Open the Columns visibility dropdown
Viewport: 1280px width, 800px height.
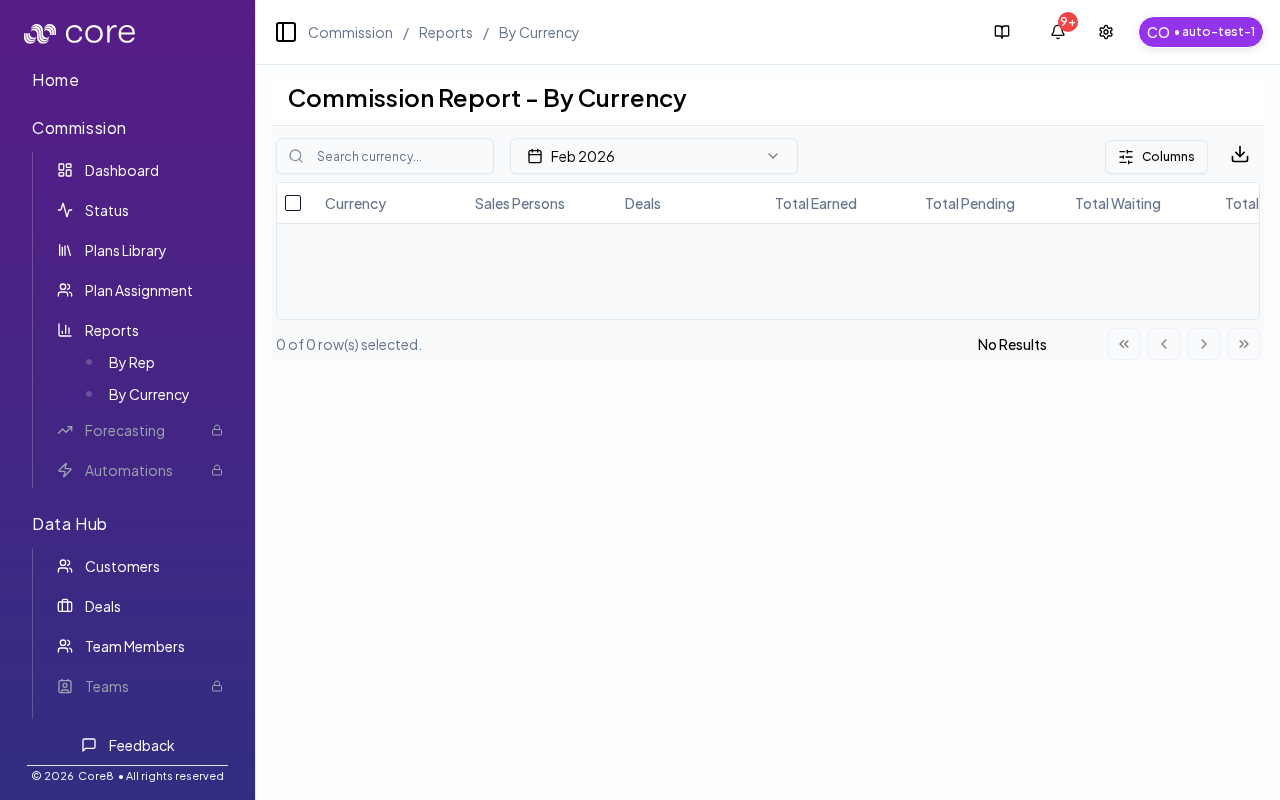pos(1156,157)
